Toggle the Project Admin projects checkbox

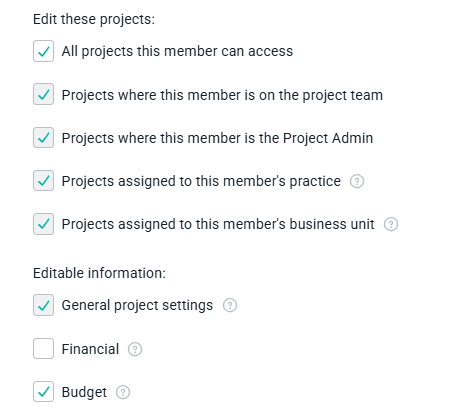pos(43,138)
